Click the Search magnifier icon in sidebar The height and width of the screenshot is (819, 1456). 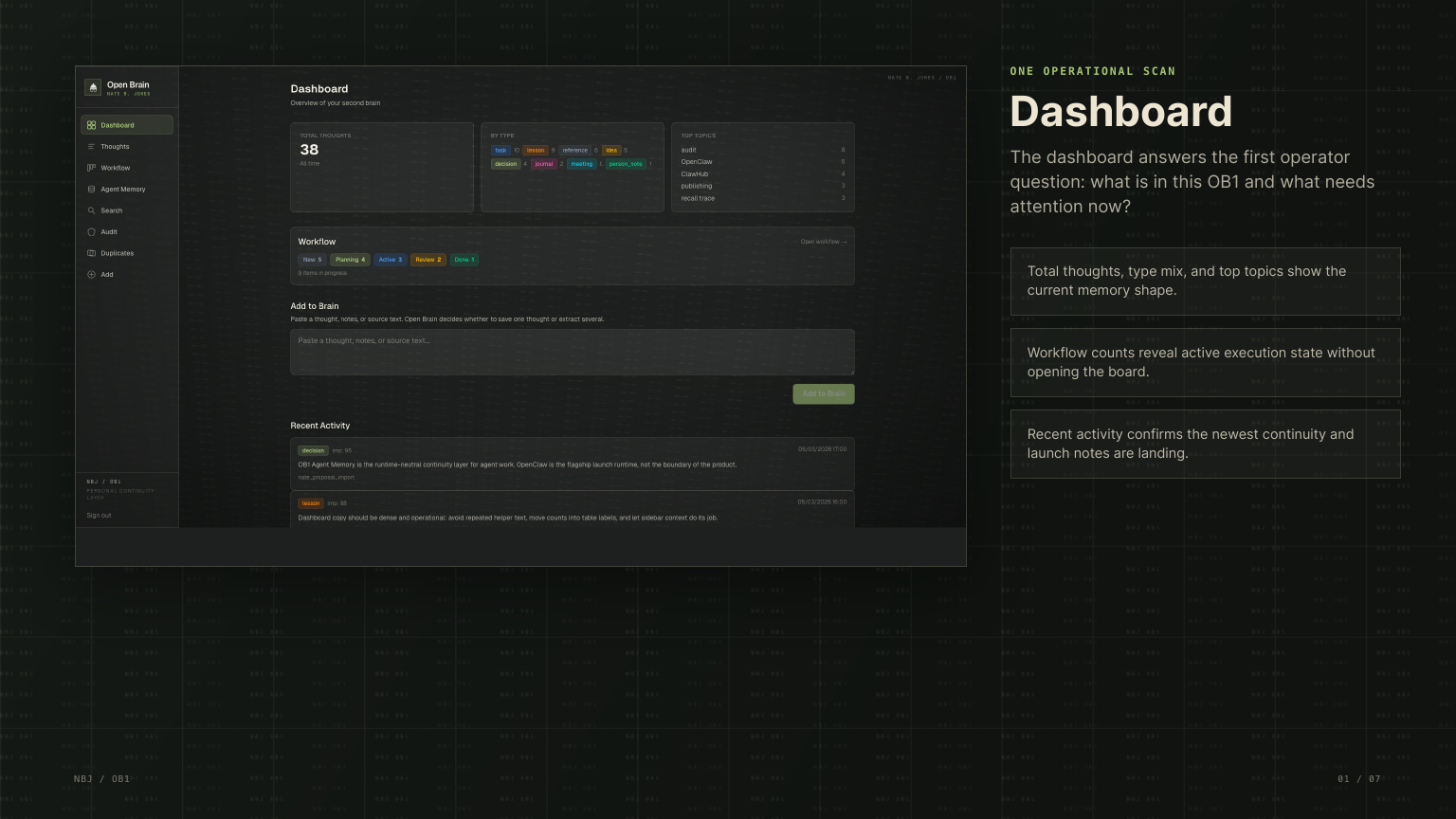91,210
